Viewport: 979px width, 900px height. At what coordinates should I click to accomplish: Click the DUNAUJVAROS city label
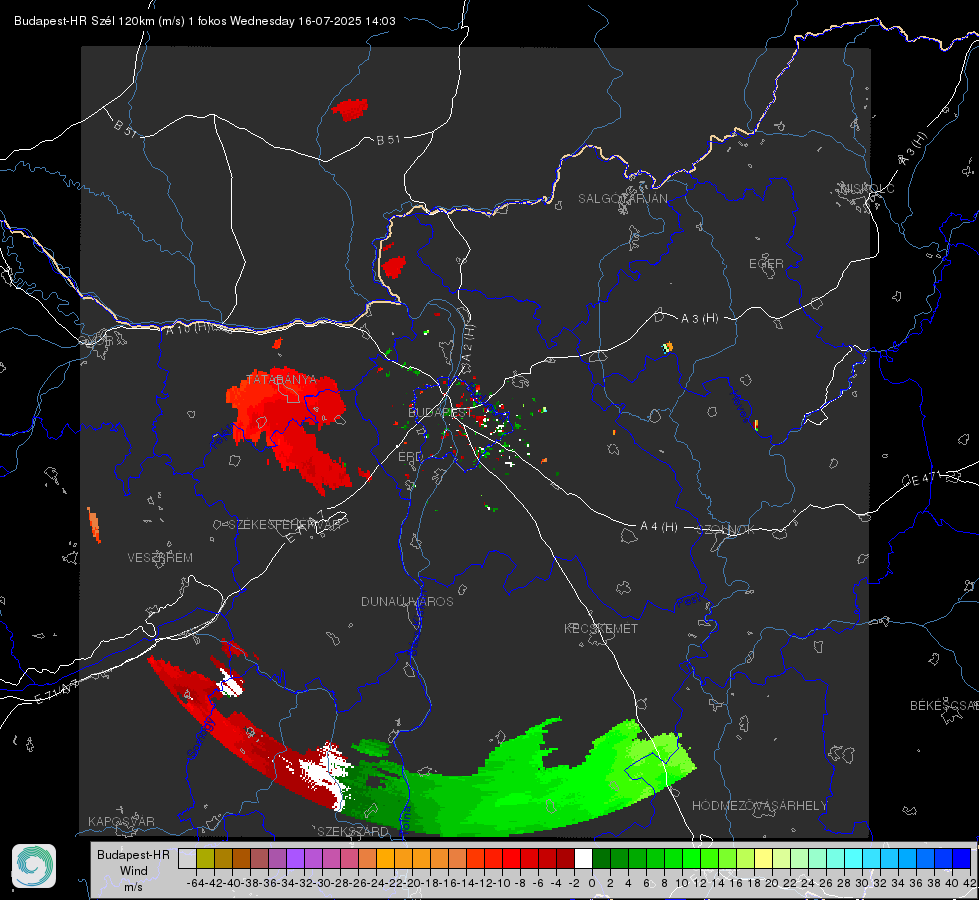coord(407,601)
